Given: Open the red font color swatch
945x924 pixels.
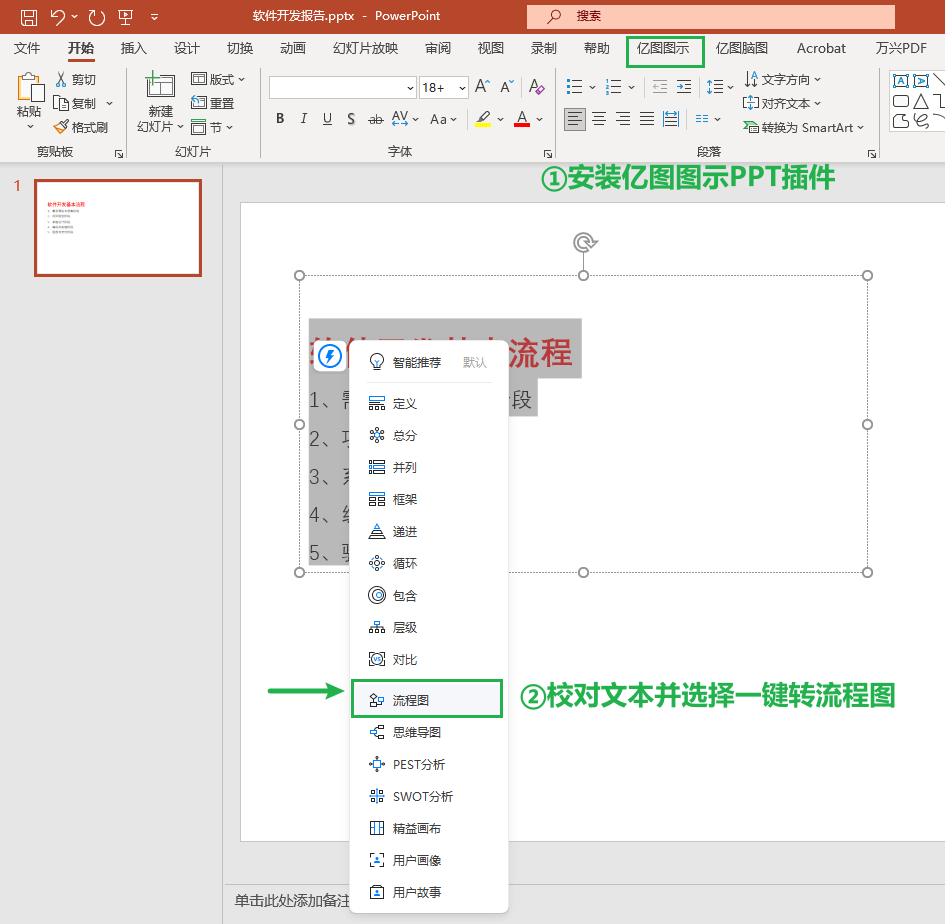Looking at the screenshot, I should point(520,119).
